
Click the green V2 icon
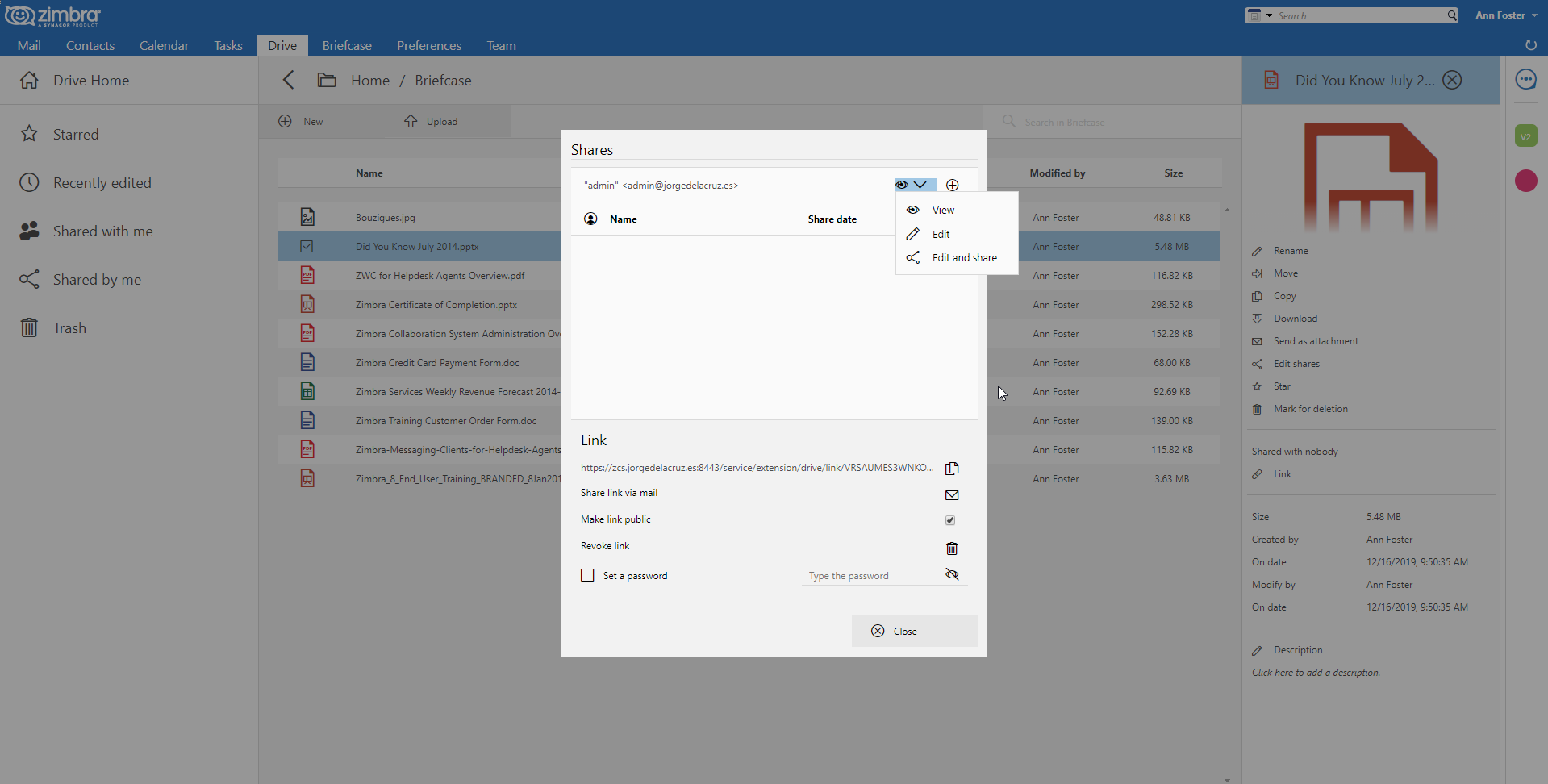pos(1526,136)
